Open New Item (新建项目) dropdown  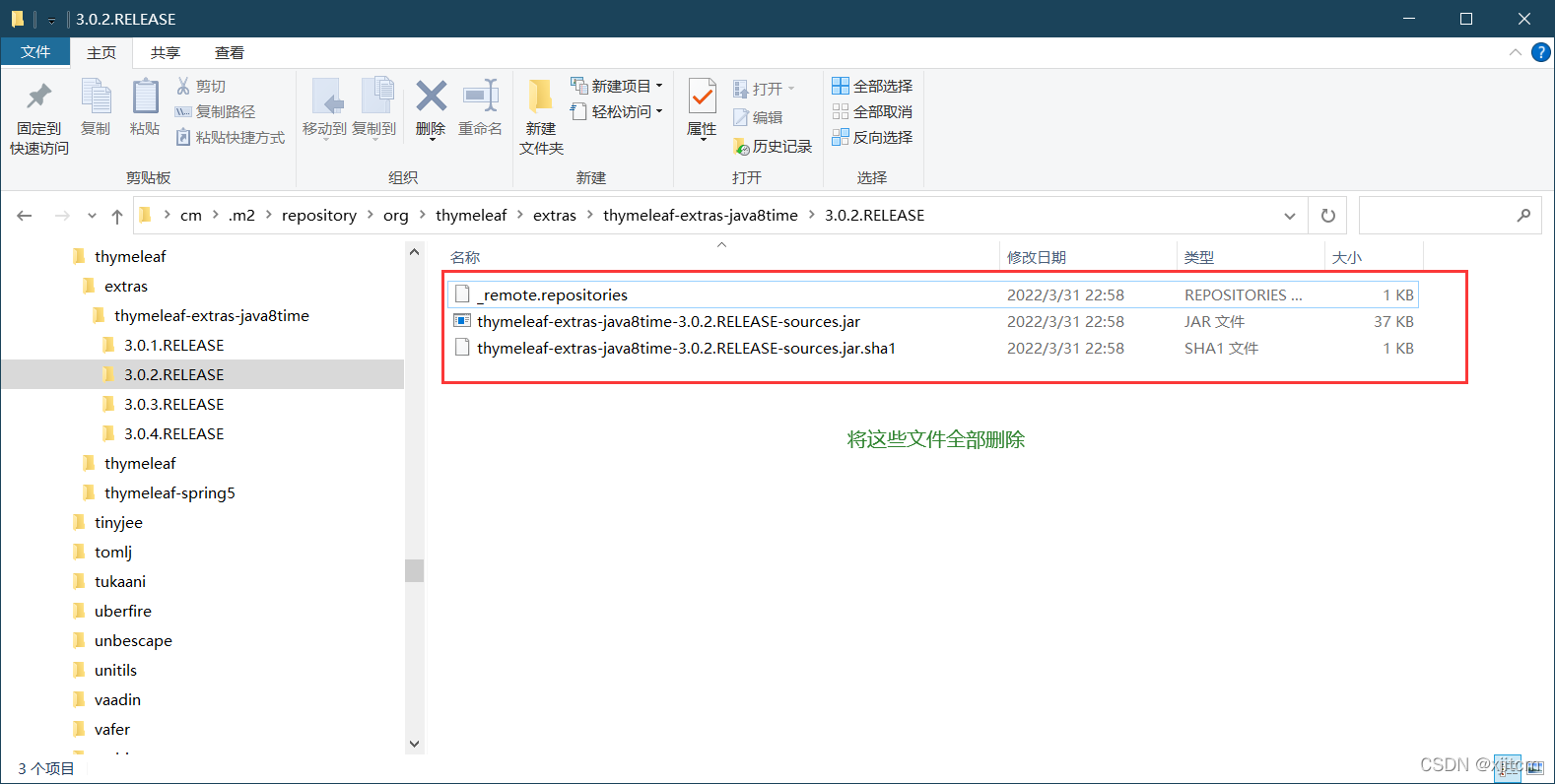[x=617, y=87]
